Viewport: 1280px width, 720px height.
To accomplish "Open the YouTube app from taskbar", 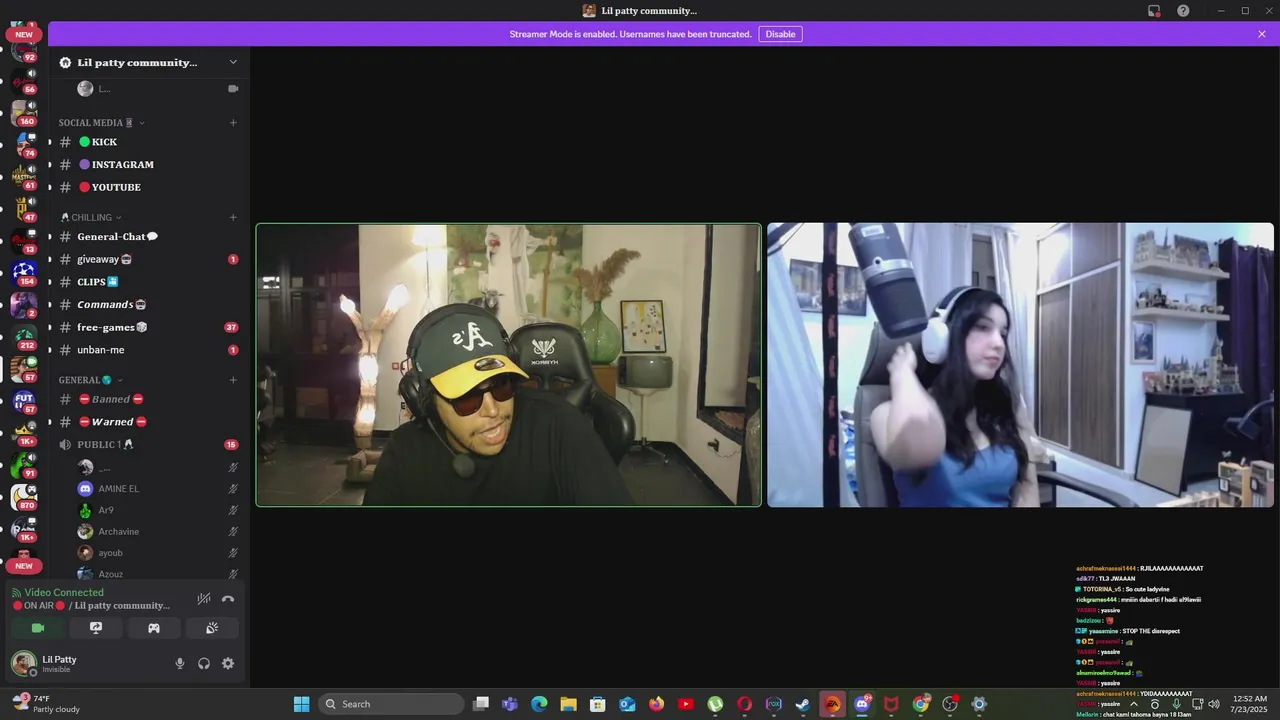I will click(686, 704).
